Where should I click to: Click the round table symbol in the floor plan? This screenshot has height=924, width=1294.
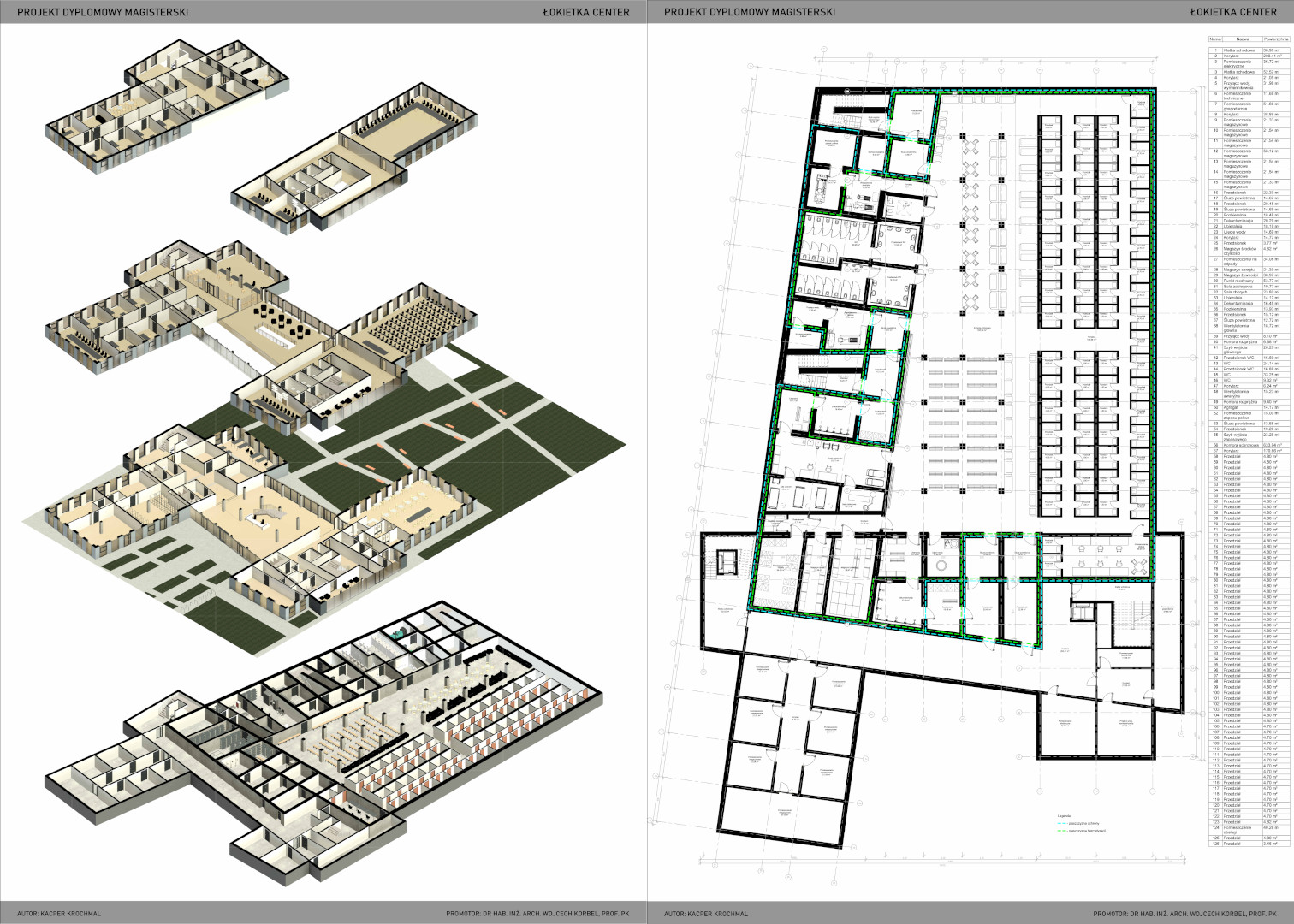pyautogui.click(x=941, y=566)
